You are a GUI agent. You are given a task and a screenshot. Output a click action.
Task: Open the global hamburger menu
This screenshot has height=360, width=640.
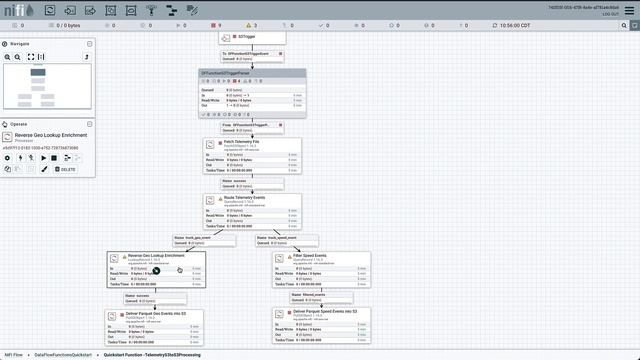coord(629,10)
